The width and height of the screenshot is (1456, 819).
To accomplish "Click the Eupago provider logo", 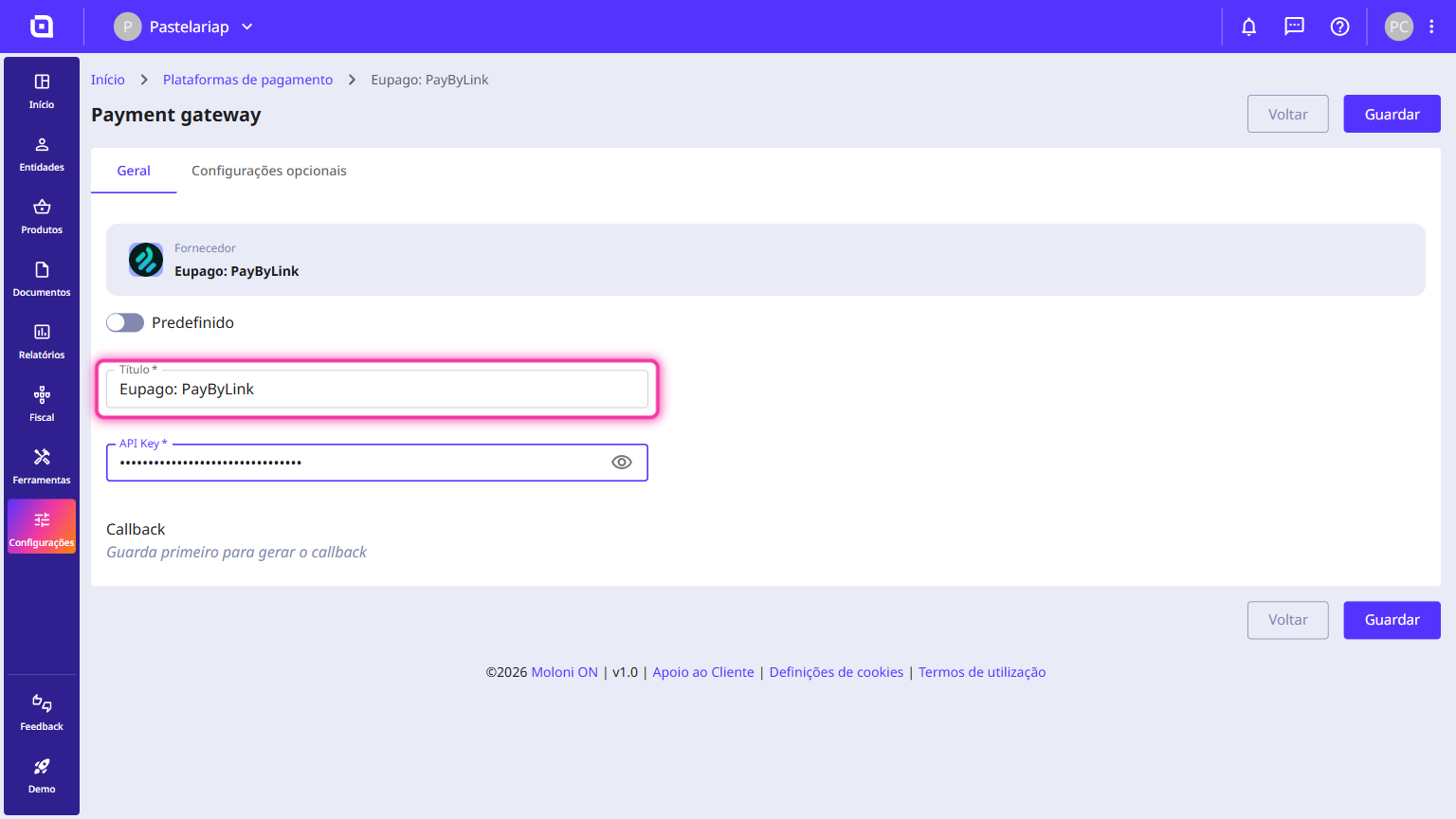I will pyautogui.click(x=146, y=260).
